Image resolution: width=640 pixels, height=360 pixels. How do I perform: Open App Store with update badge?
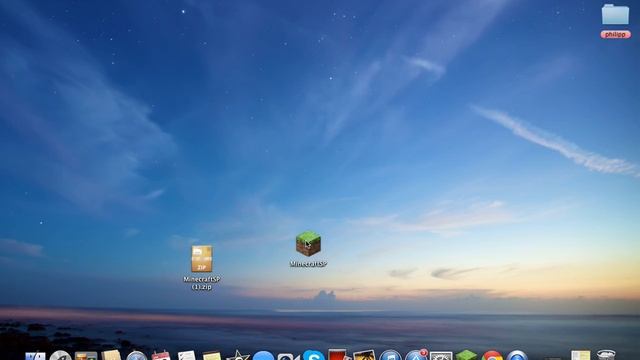point(416,355)
